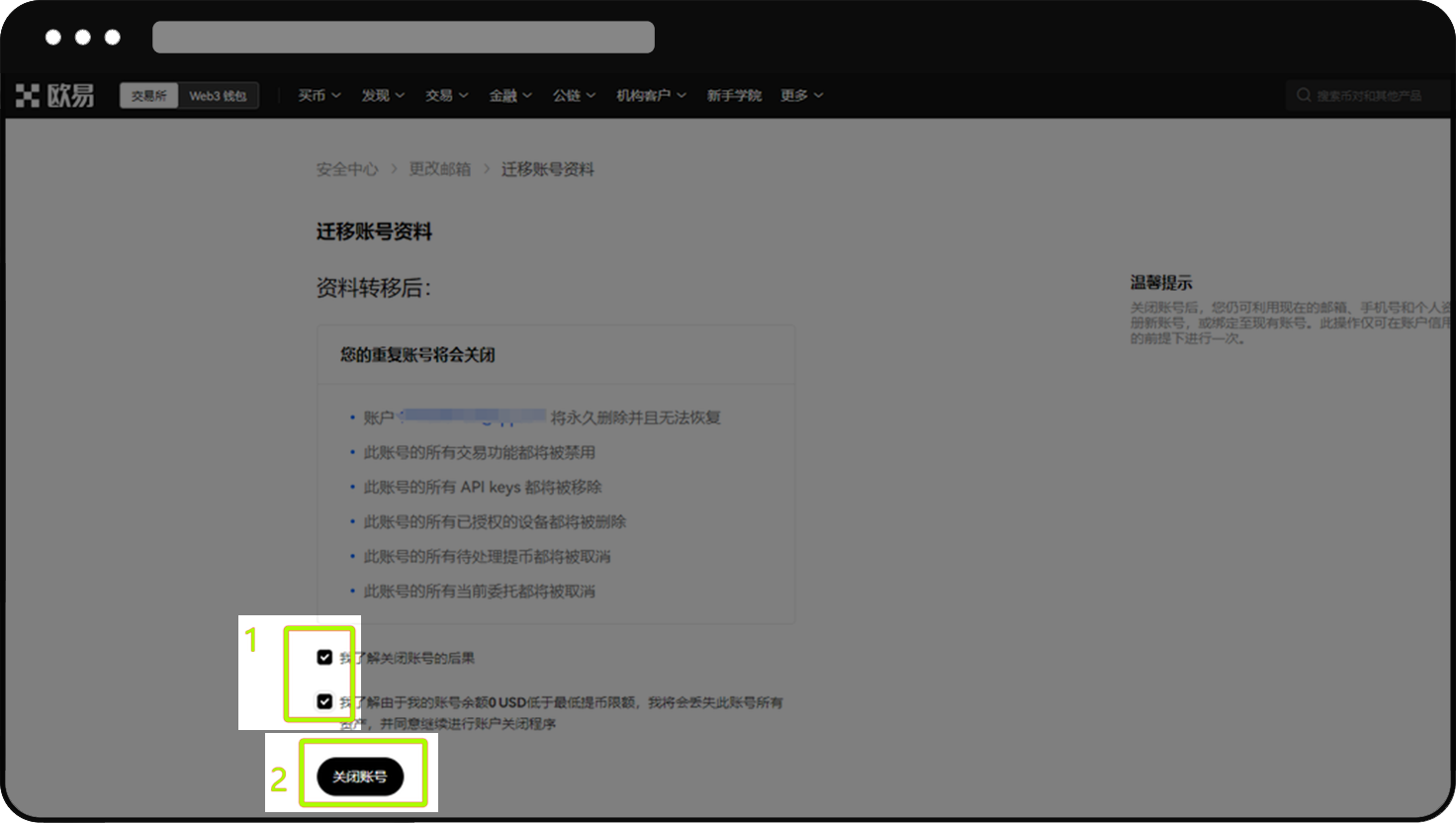Expand the 买币 dropdown menu
This screenshot has width=1456, height=823.
click(319, 96)
